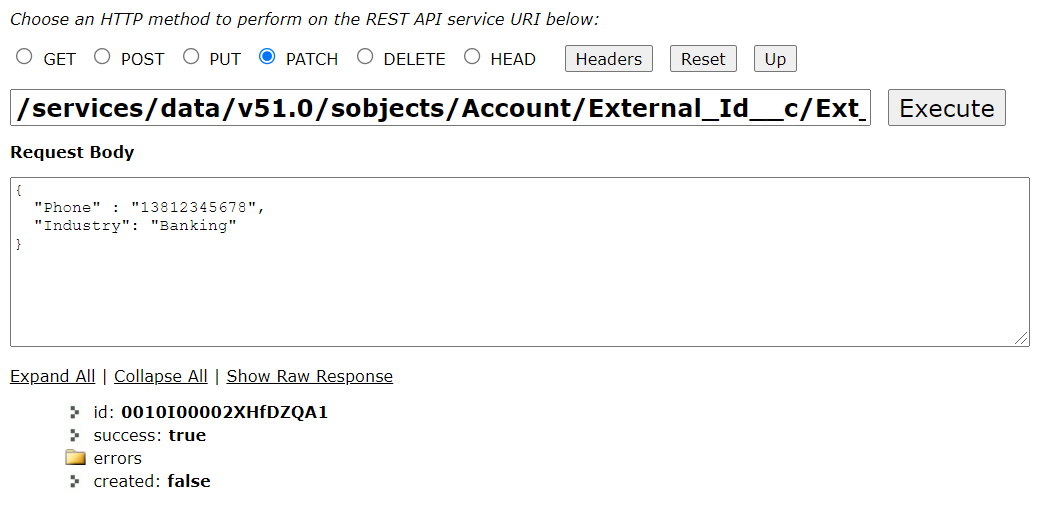The width and height of the screenshot is (1043, 513).
Task: Click the Collapse All link
Action: [161, 376]
